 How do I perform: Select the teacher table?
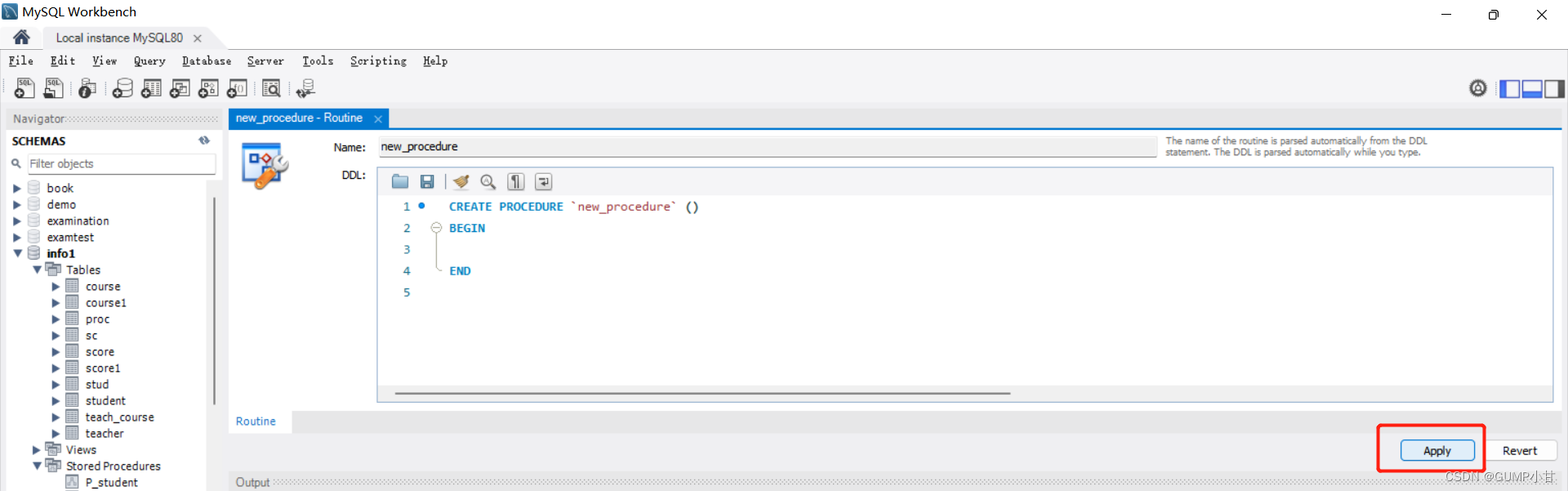pyautogui.click(x=105, y=433)
